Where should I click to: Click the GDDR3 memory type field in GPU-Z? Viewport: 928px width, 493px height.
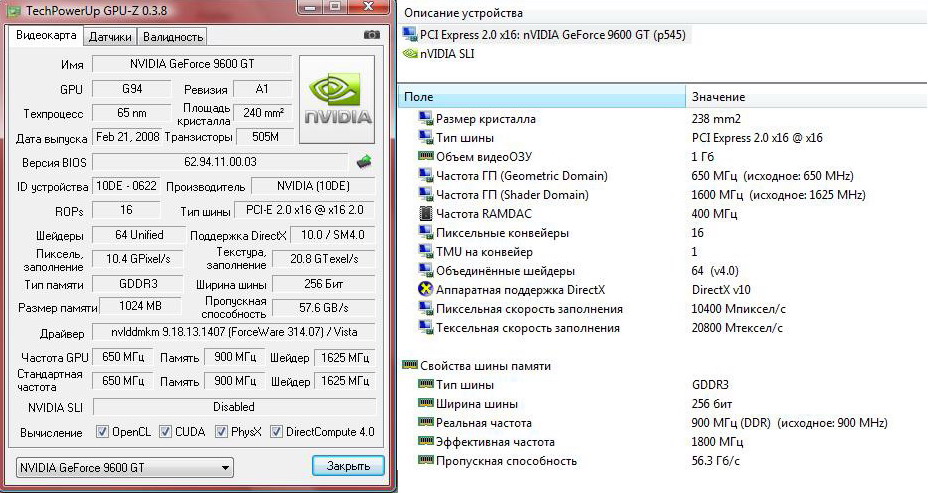tap(138, 283)
